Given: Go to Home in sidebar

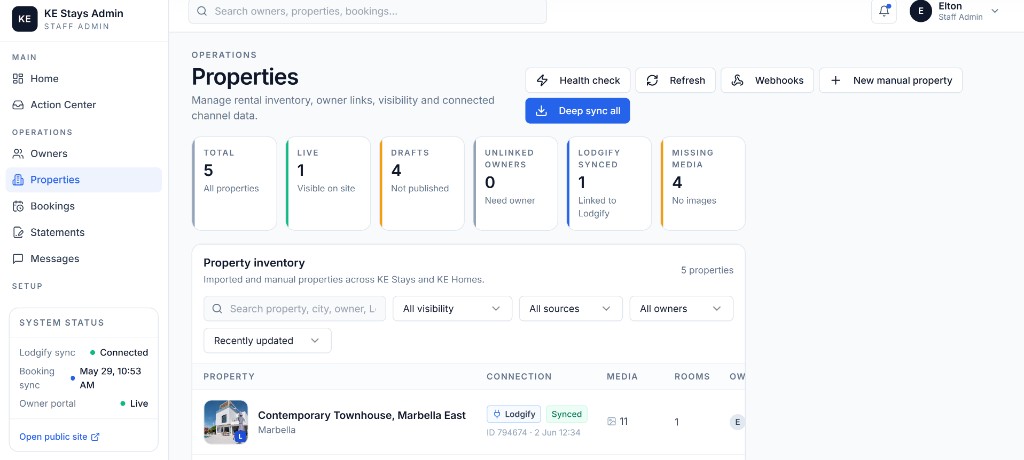Looking at the screenshot, I should pos(84,78).
